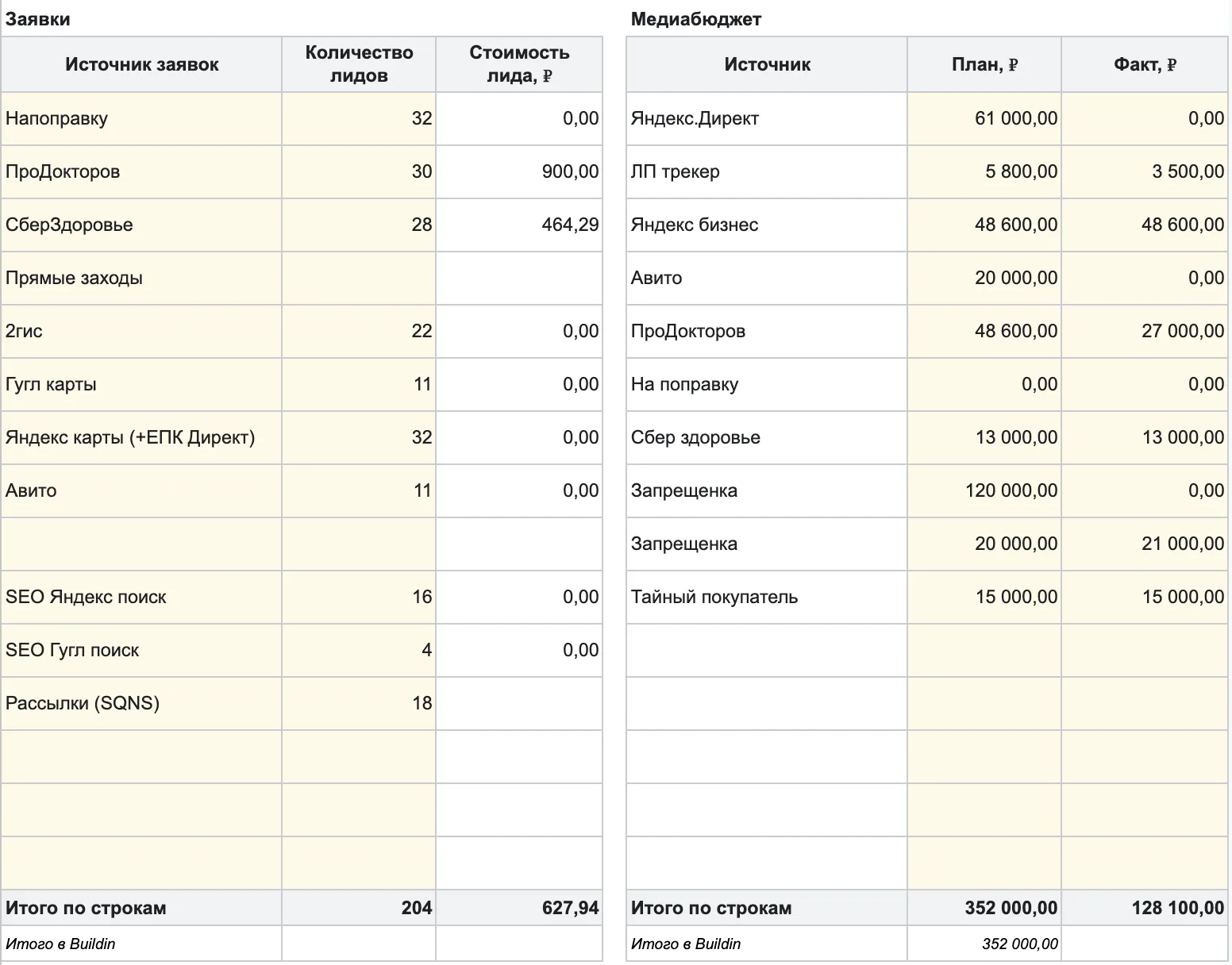This screenshot has height=965, width=1232.
Task: Click the "Стоимость лида, ₽" header cell
Action: point(519,64)
